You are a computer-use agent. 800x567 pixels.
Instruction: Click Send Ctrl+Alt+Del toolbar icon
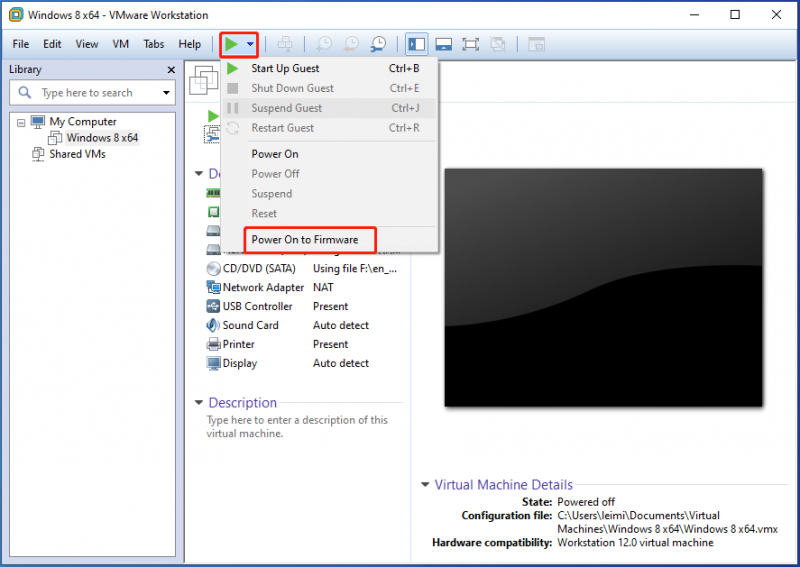click(285, 44)
